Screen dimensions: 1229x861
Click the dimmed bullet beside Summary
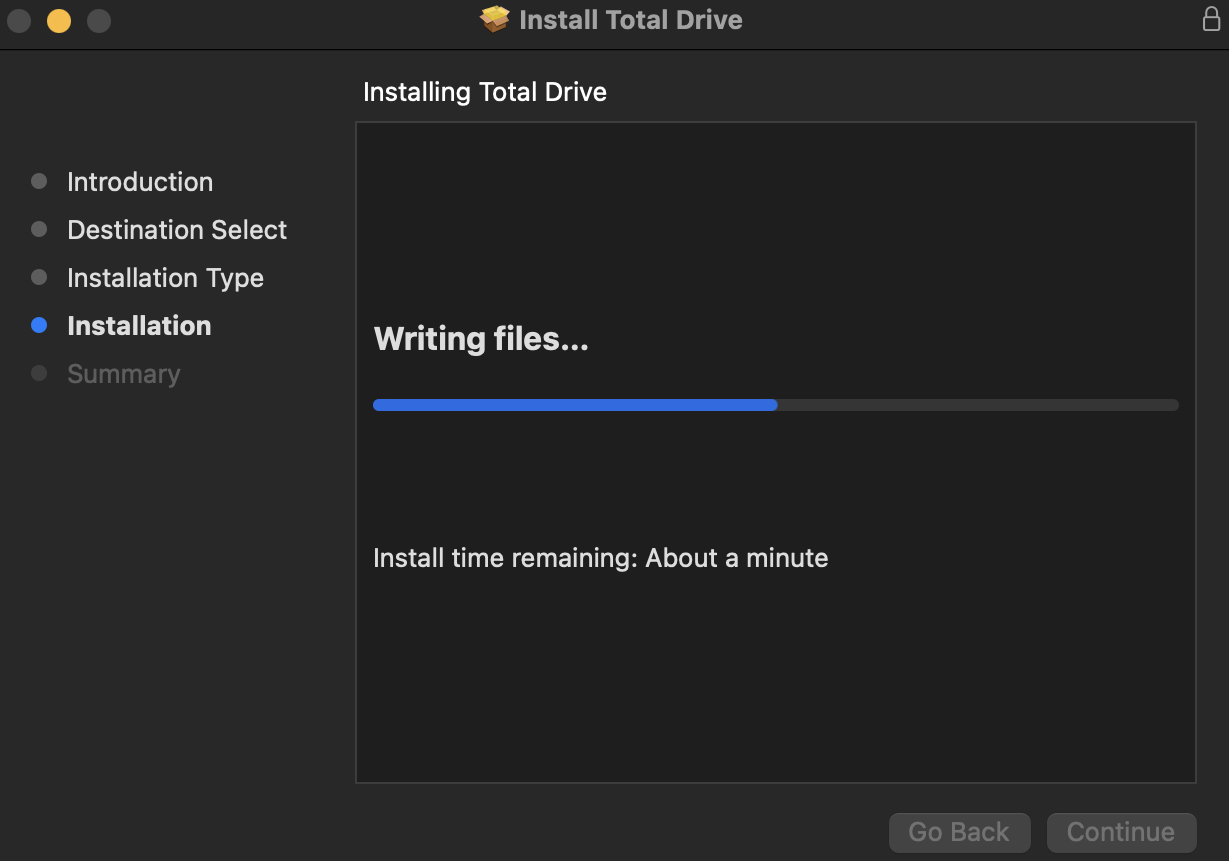click(39, 373)
